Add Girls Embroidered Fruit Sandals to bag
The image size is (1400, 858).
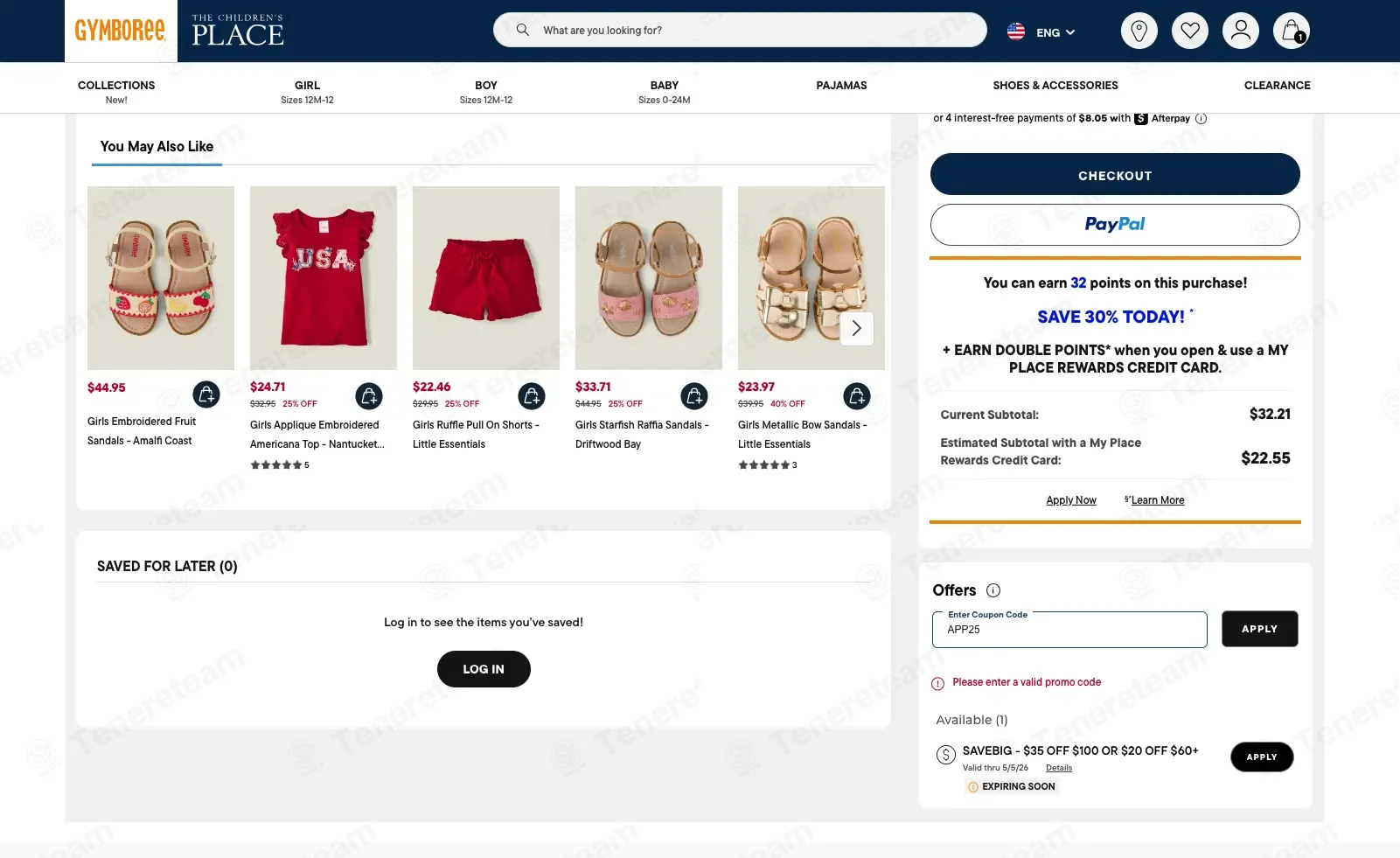coord(206,395)
